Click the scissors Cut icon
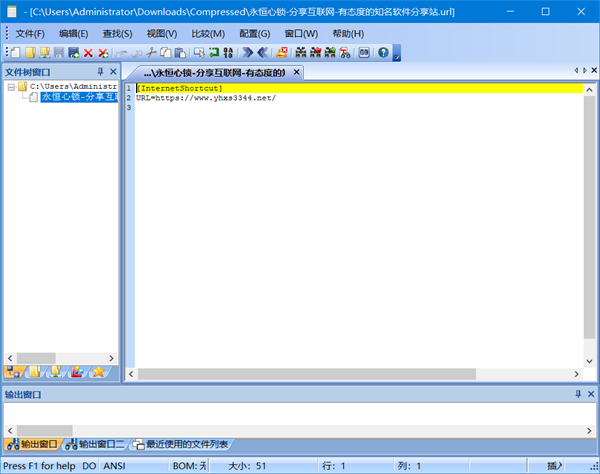Image resolution: width=600 pixels, height=474 pixels. tap(151, 52)
